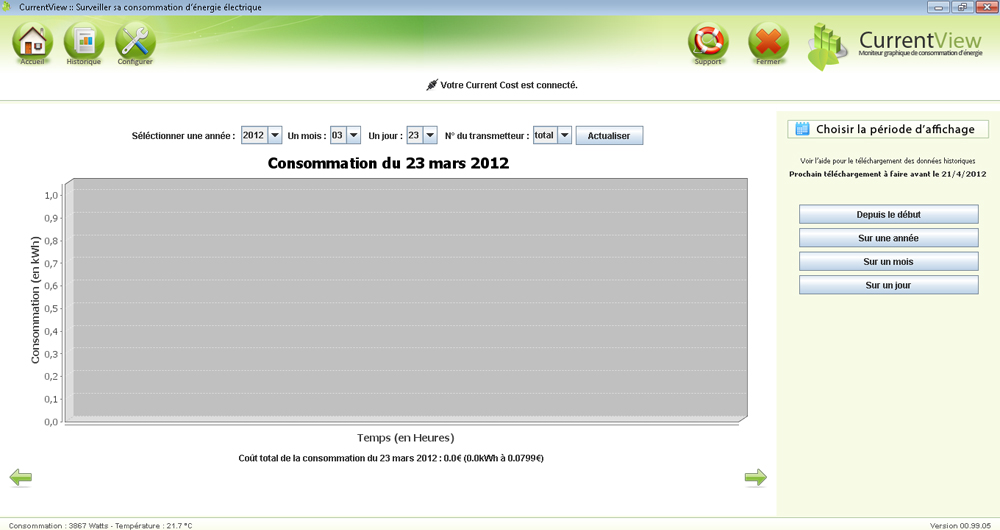Select the Depuis le début period
This screenshot has width=1000, height=530.
point(888,215)
